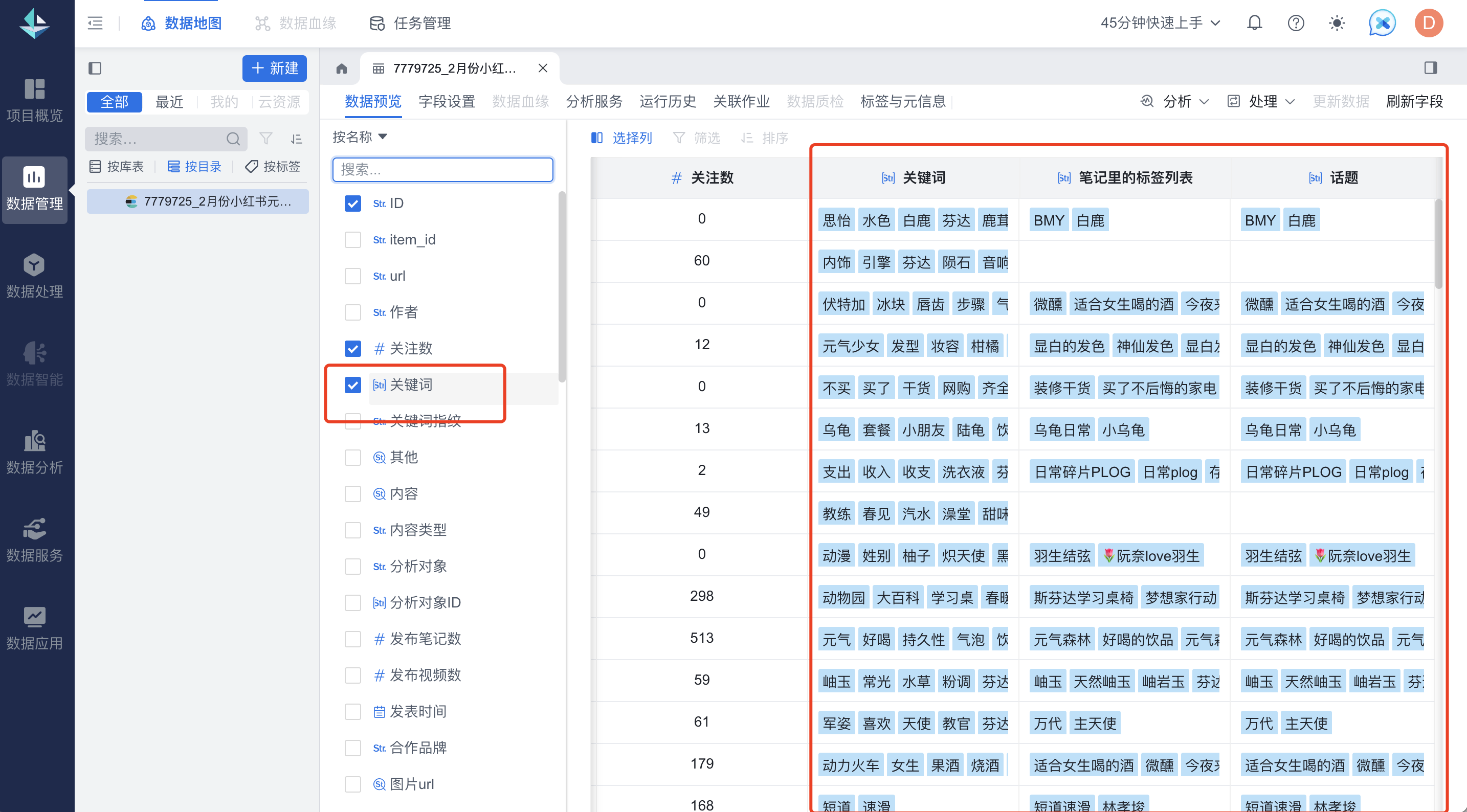Click the app logo at top left
The width and height of the screenshot is (1467, 812).
pyautogui.click(x=34, y=24)
